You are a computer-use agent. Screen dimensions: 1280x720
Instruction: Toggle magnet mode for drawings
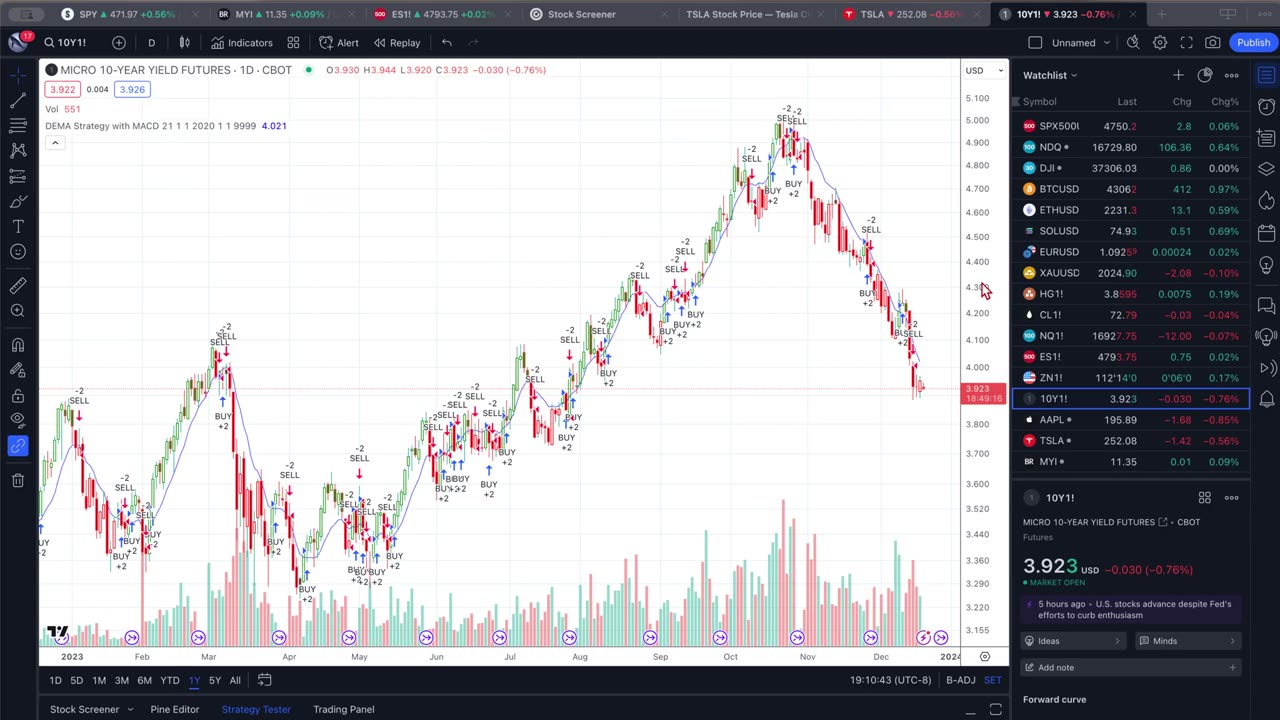pyautogui.click(x=18, y=345)
